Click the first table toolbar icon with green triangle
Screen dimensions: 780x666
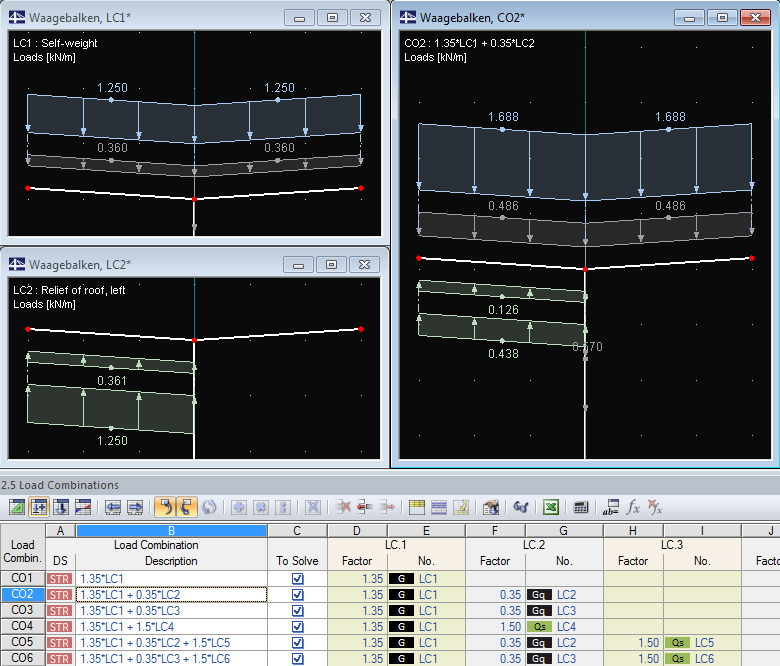point(17,507)
